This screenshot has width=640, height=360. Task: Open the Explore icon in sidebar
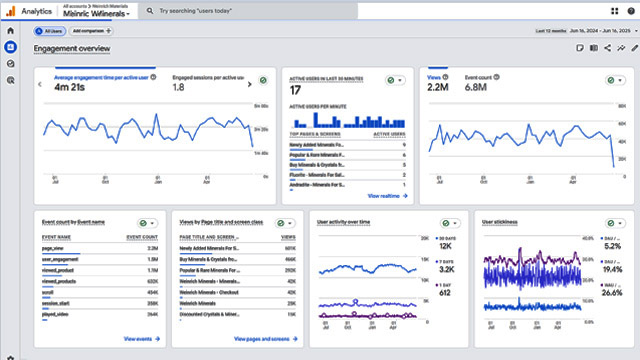[x=11, y=64]
